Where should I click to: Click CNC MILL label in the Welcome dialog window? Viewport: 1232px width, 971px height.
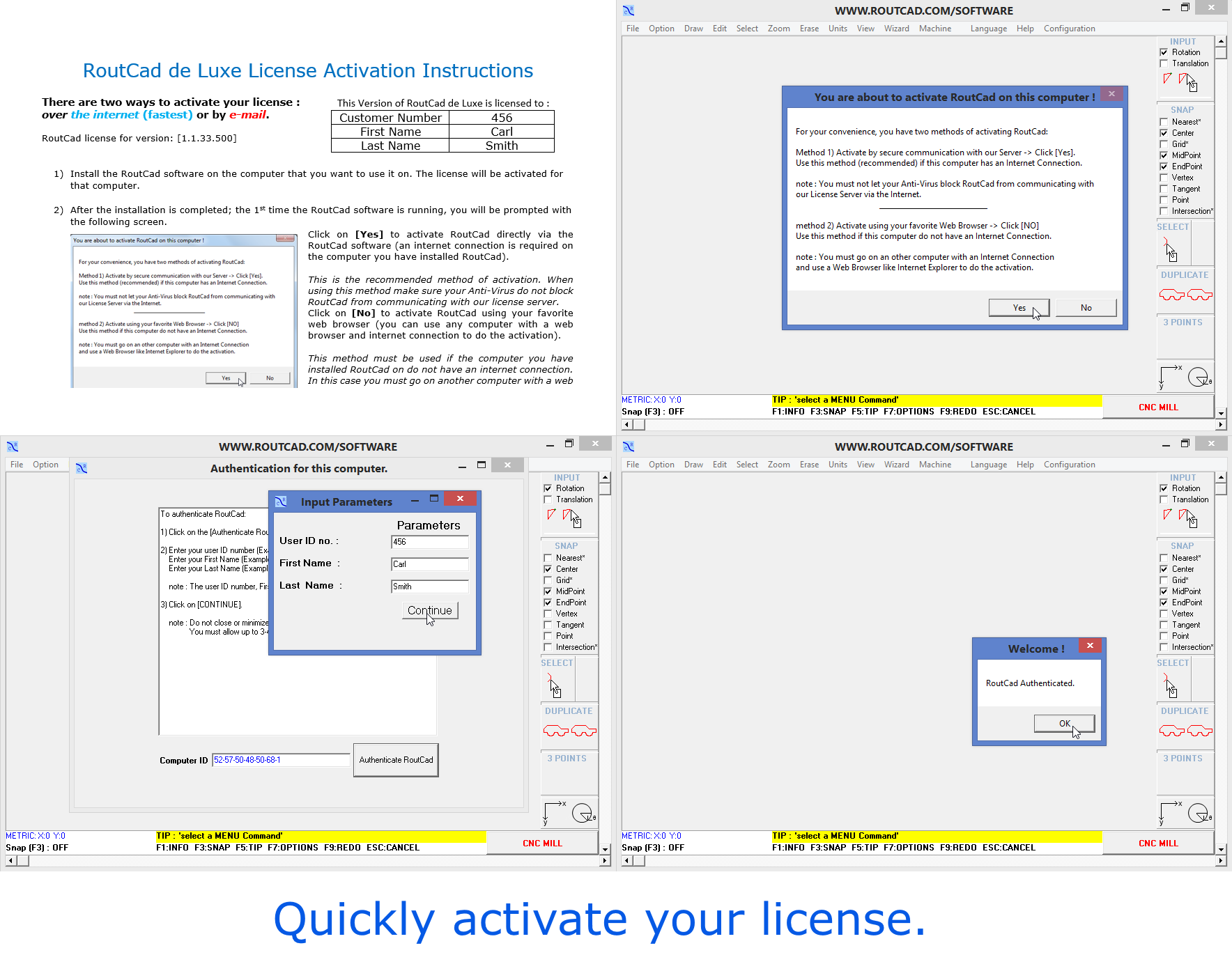coord(1158,844)
